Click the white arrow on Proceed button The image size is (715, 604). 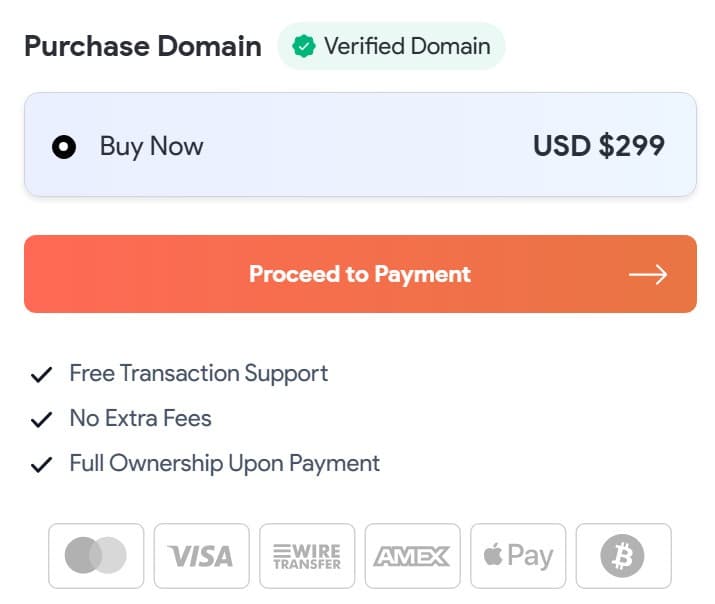648,274
